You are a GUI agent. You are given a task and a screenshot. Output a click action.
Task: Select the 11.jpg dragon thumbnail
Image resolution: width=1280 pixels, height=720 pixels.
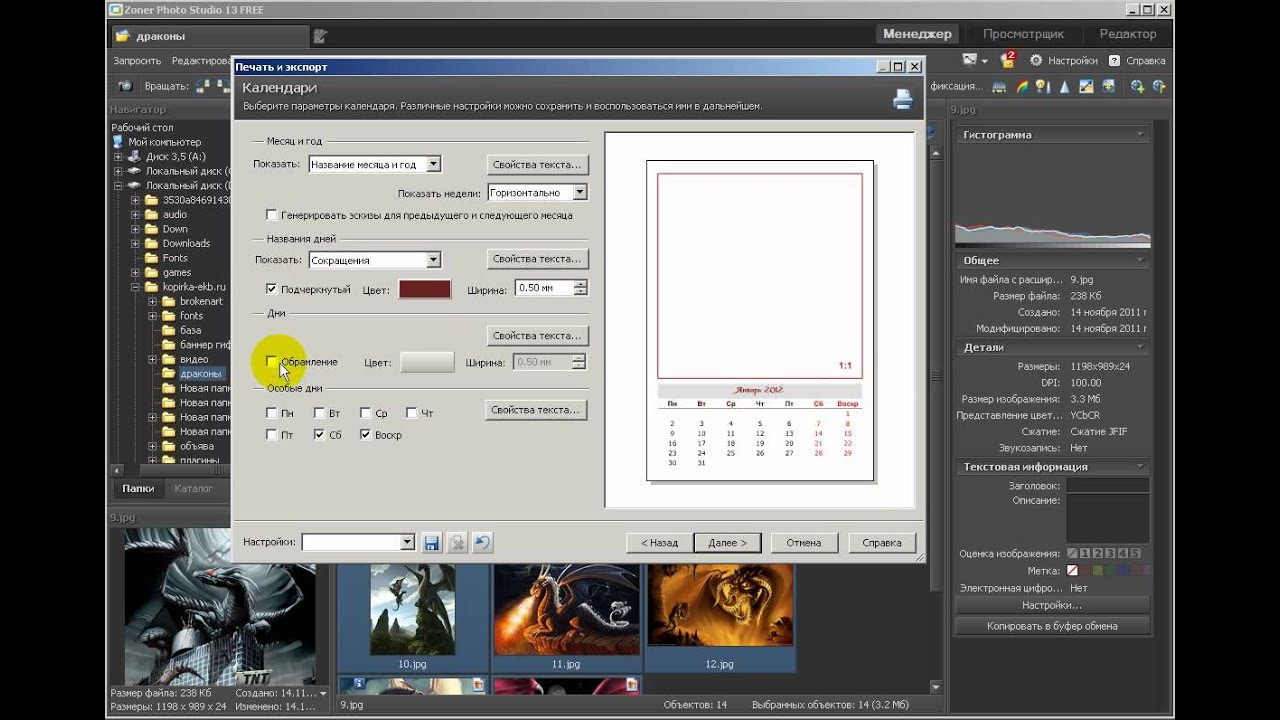[566, 610]
